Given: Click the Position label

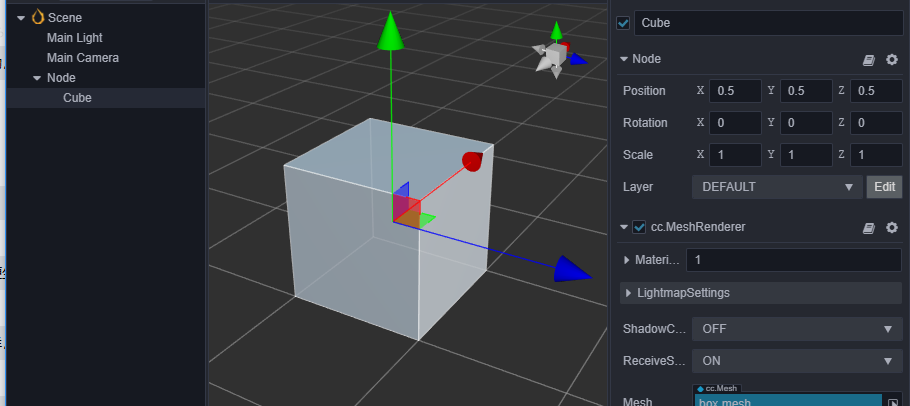Looking at the screenshot, I should point(644,91).
